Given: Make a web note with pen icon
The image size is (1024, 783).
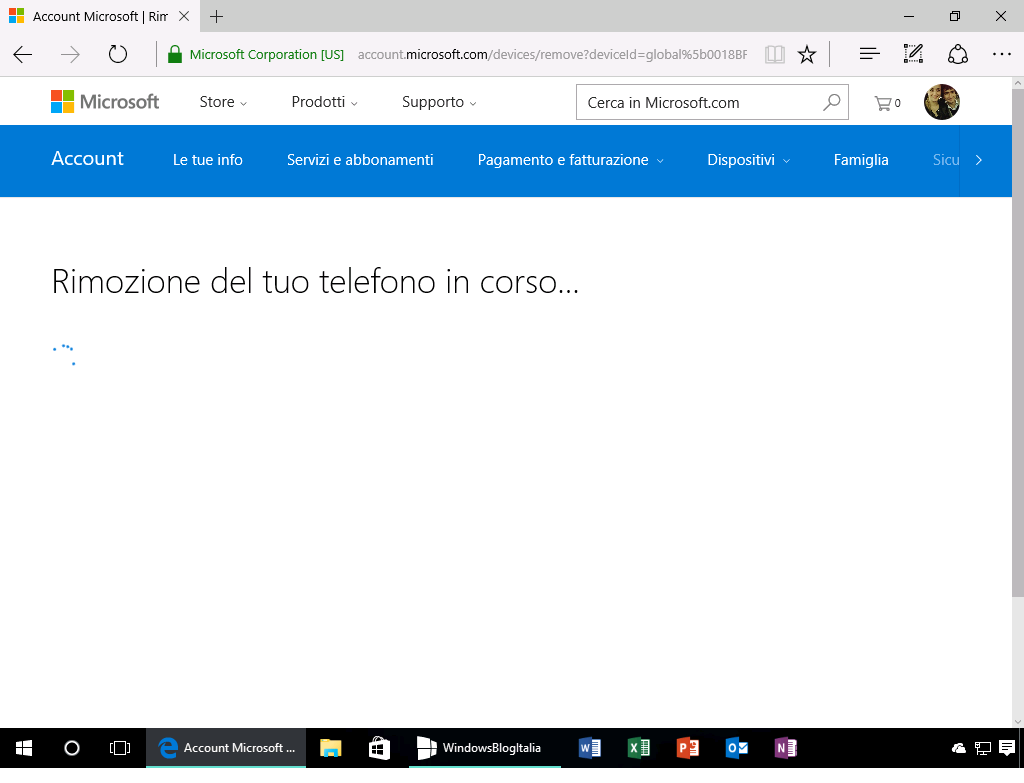Looking at the screenshot, I should coord(913,54).
